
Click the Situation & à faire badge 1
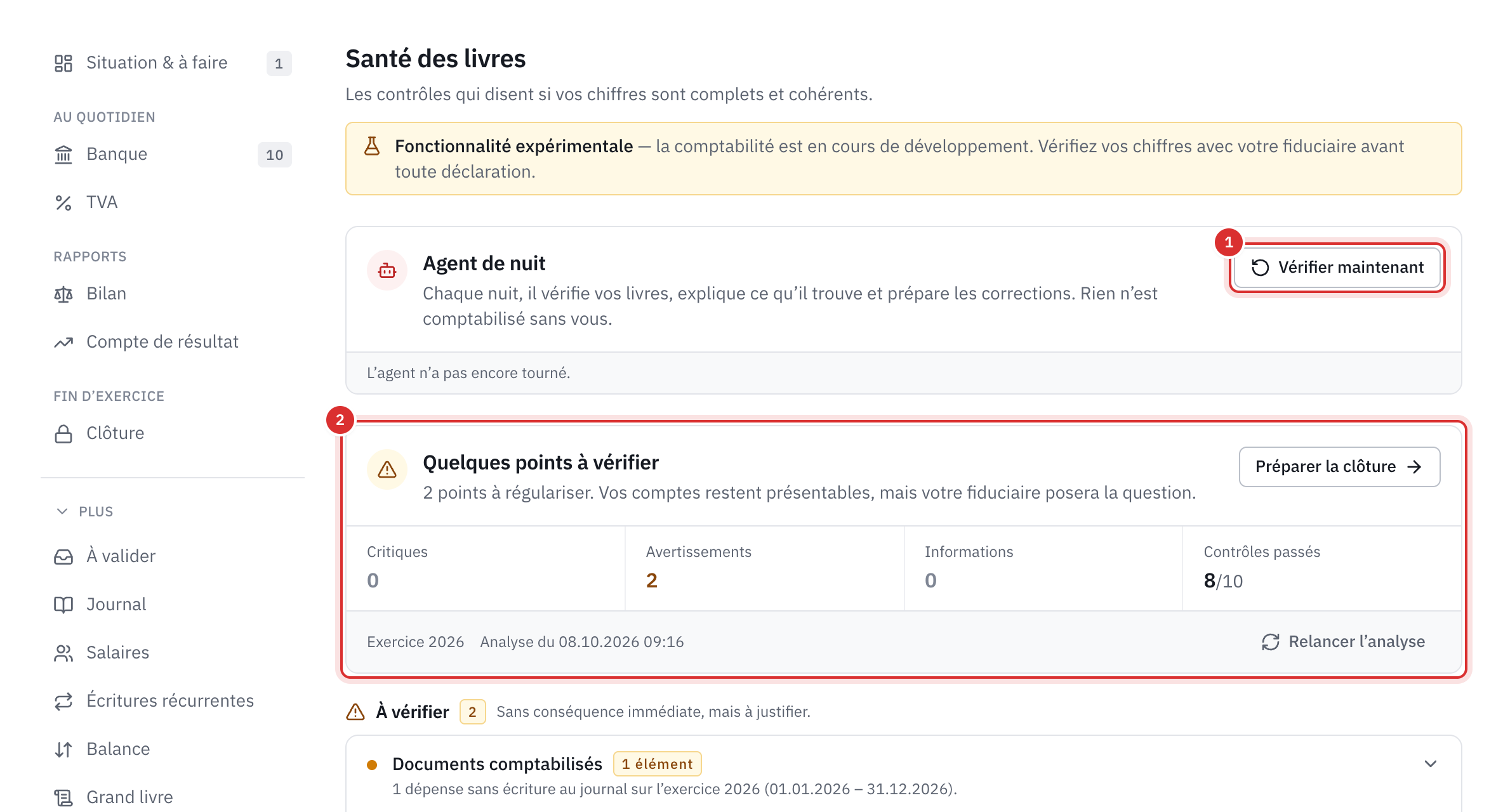pos(279,63)
